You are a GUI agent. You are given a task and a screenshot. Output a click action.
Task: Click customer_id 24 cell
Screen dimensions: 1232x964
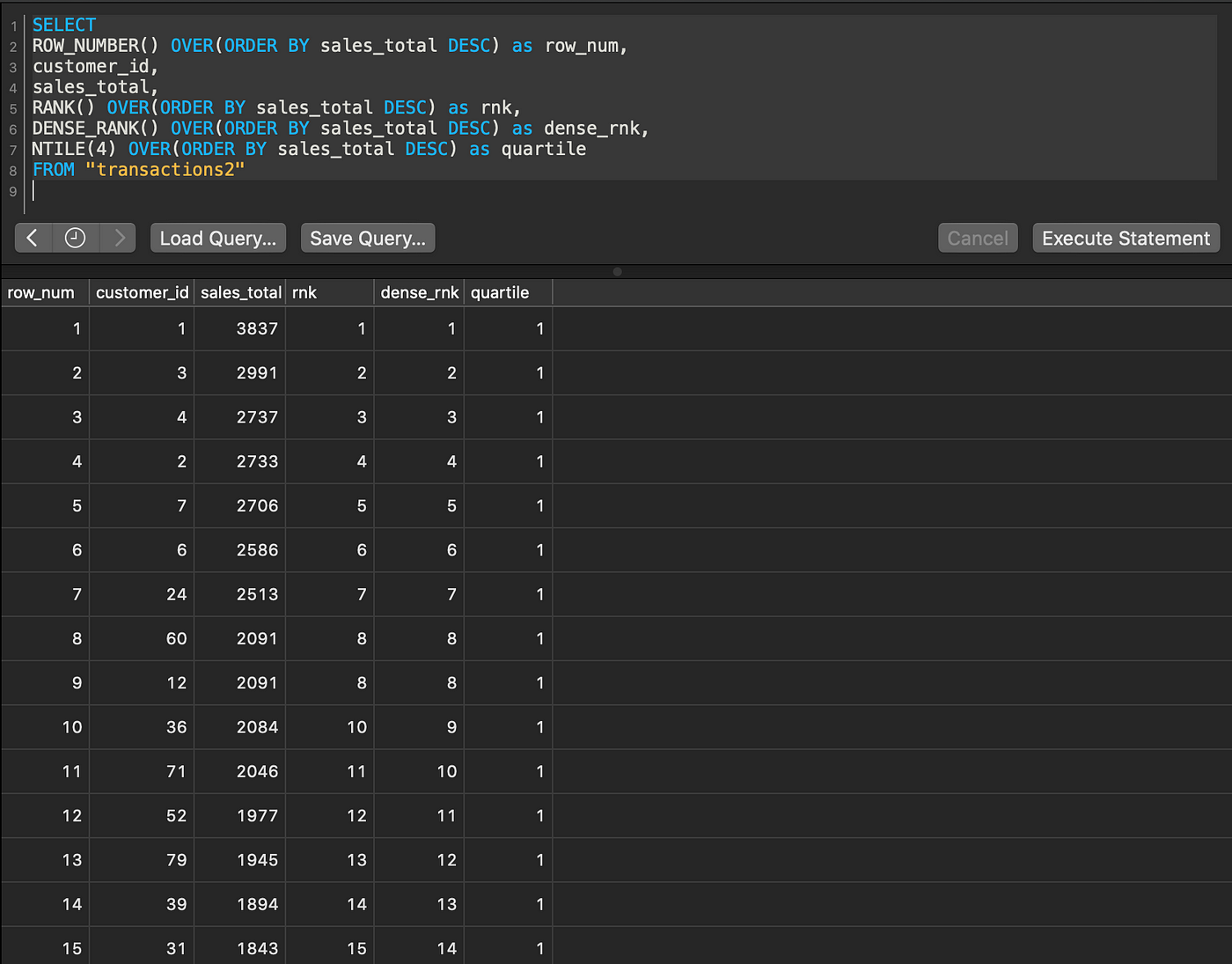[142, 594]
